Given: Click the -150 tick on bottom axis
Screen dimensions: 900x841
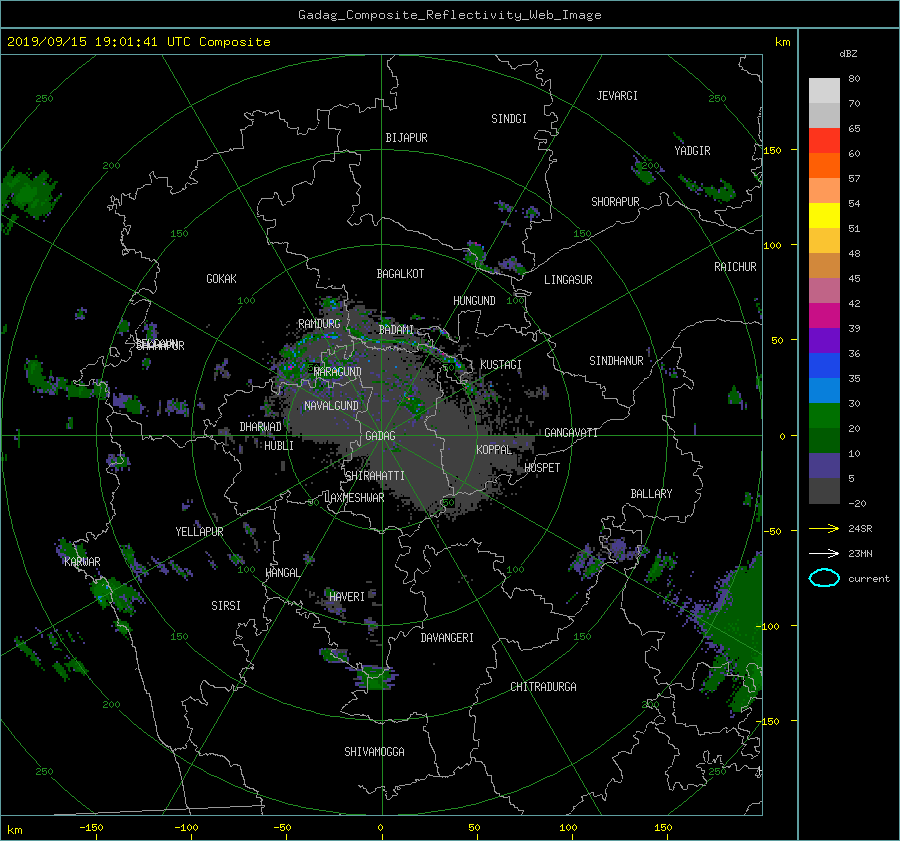Looking at the screenshot, I should [x=91, y=828].
